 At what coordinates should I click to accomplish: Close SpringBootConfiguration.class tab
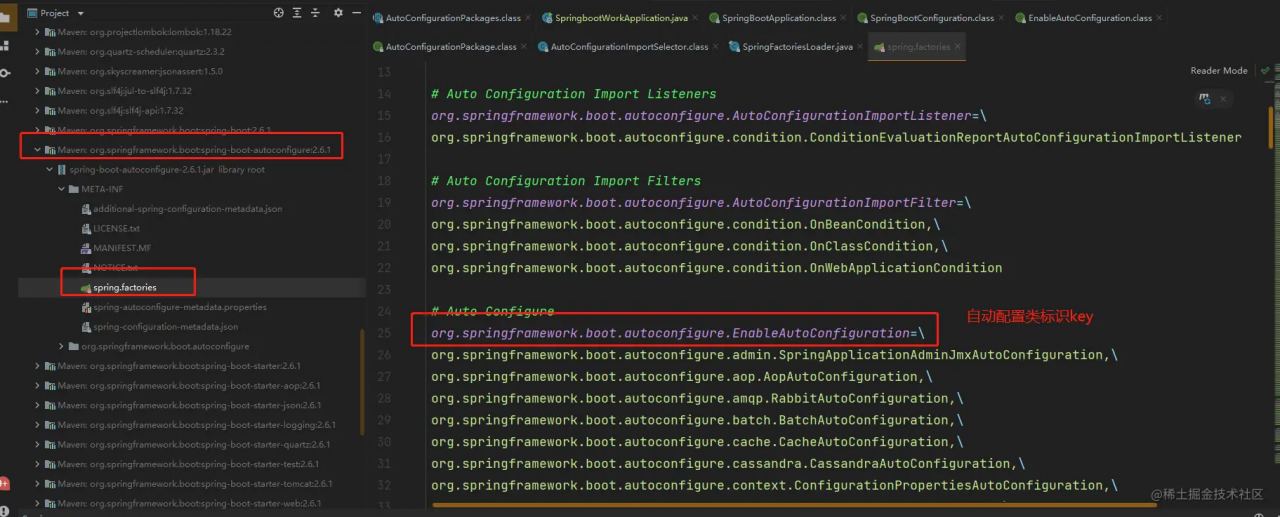1001,18
